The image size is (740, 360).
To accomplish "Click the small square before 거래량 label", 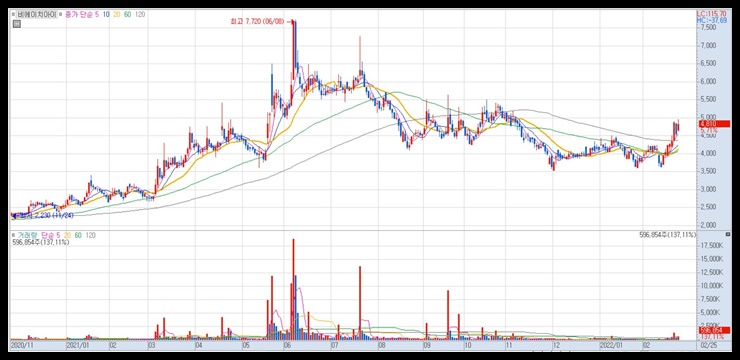I will (14, 235).
